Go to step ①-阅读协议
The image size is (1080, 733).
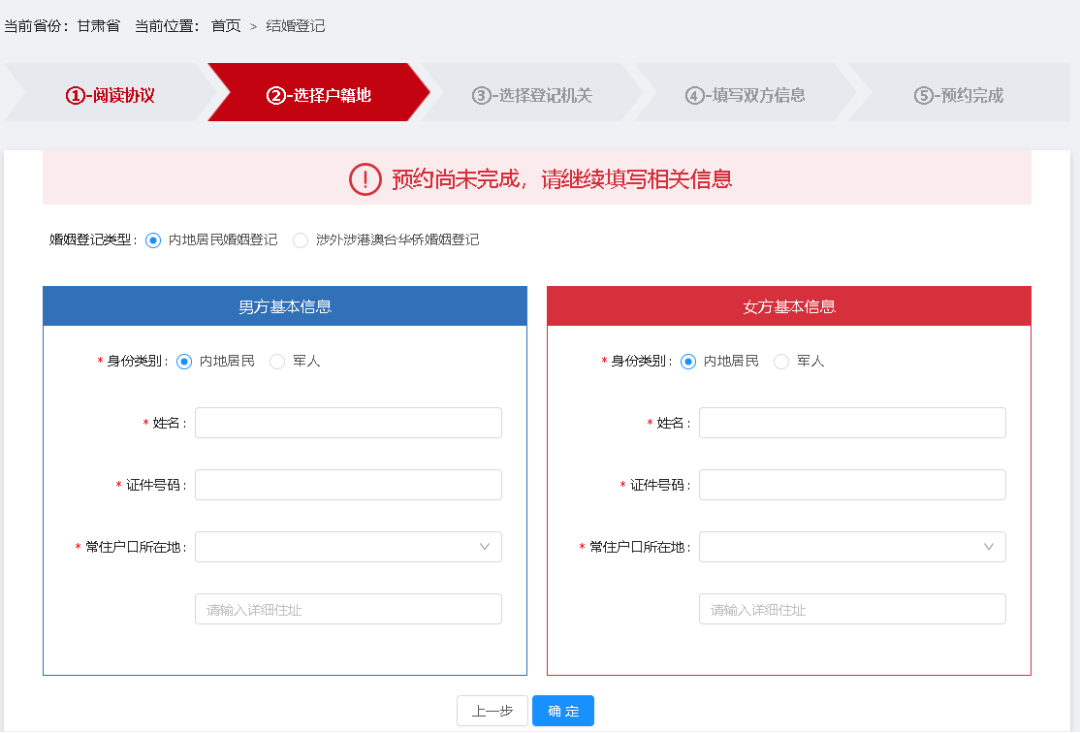[x=110, y=95]
